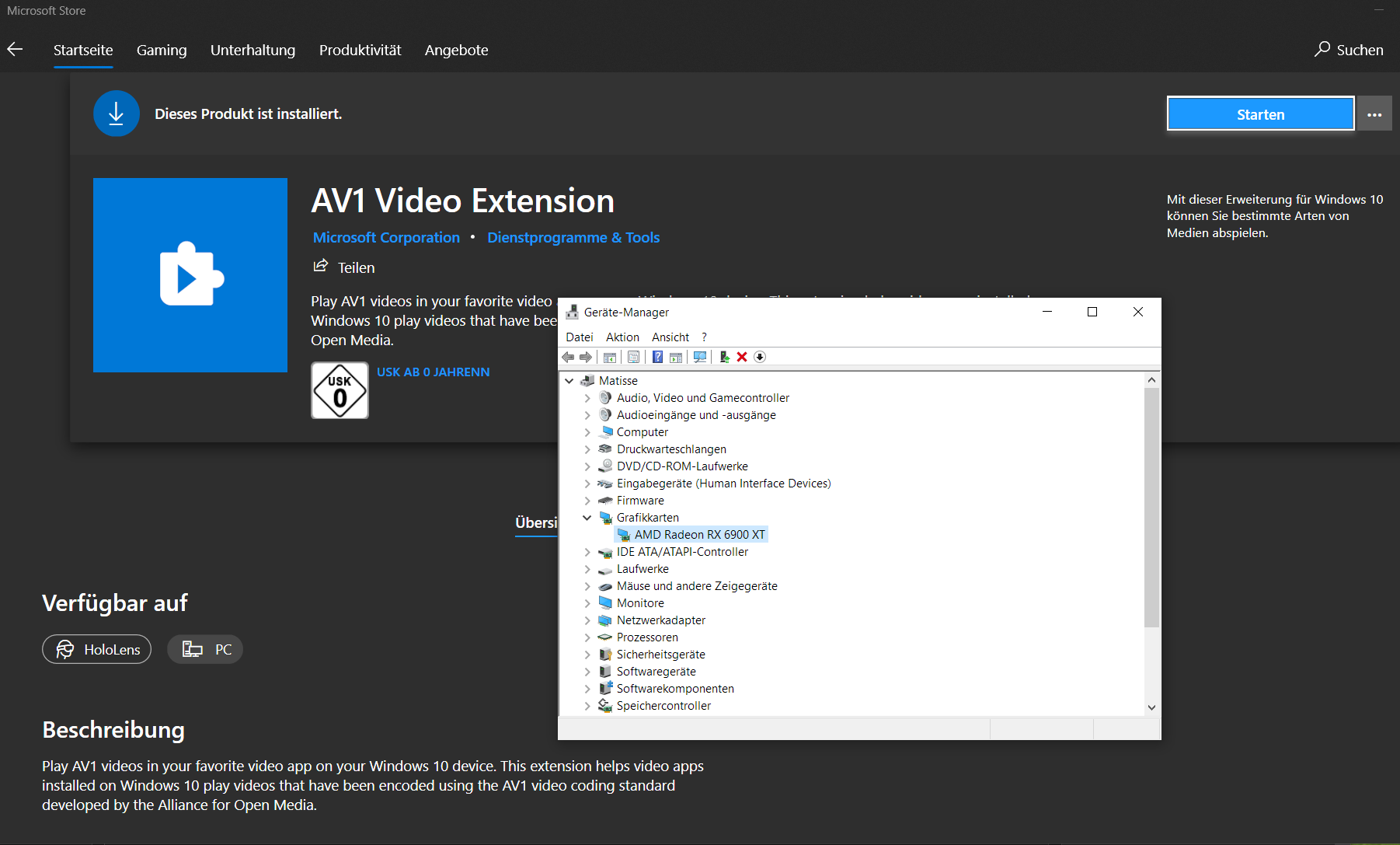1400x845 pixels.
Task: Switch to Unterhaltung tab
Action: click(x=252, y=50)
